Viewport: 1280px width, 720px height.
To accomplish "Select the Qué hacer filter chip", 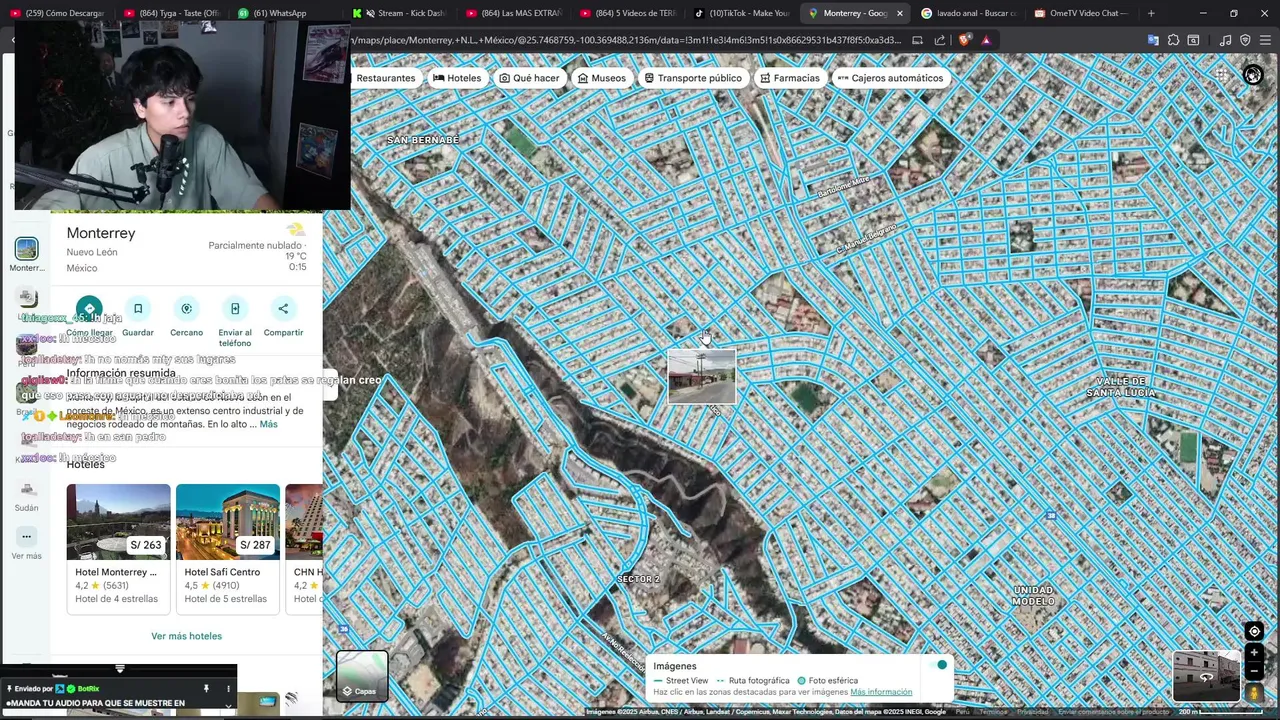I will (530, 78).
